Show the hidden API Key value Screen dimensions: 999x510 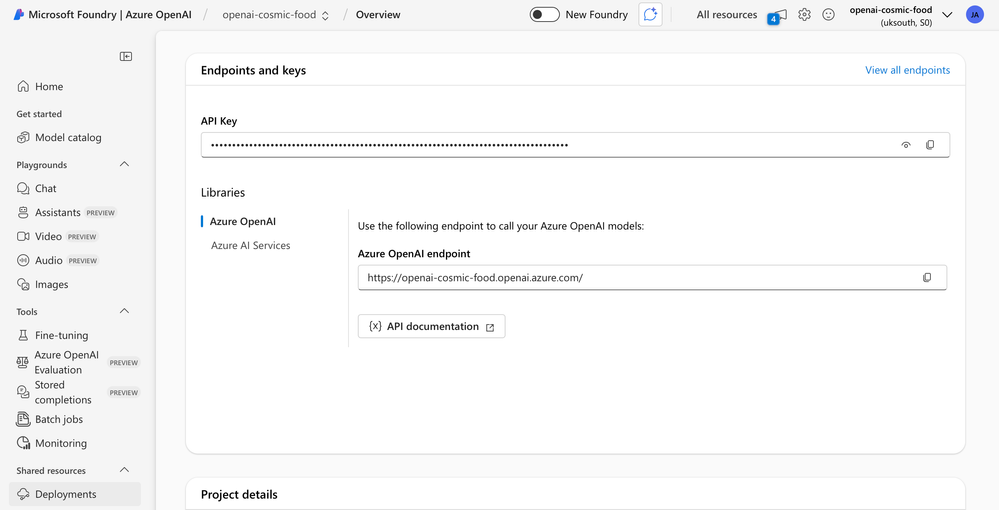pos(906,145)
